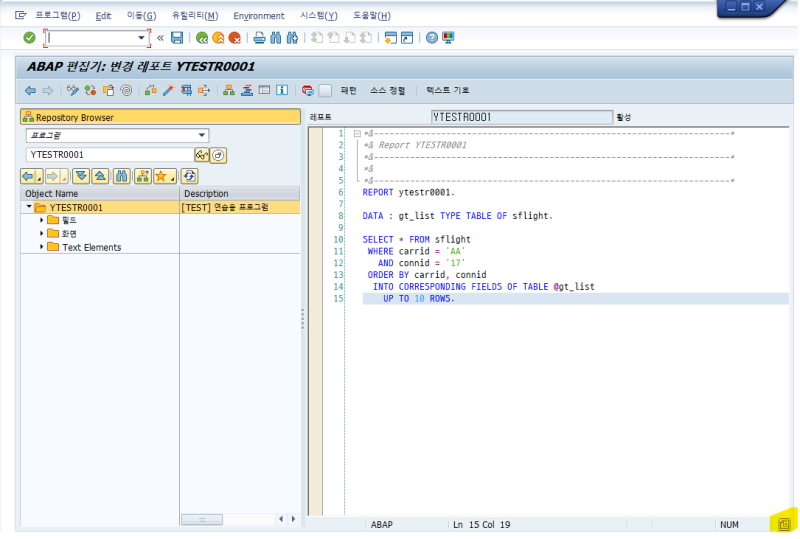Click the Find Next binoculars icon

[x=292, y=38]
